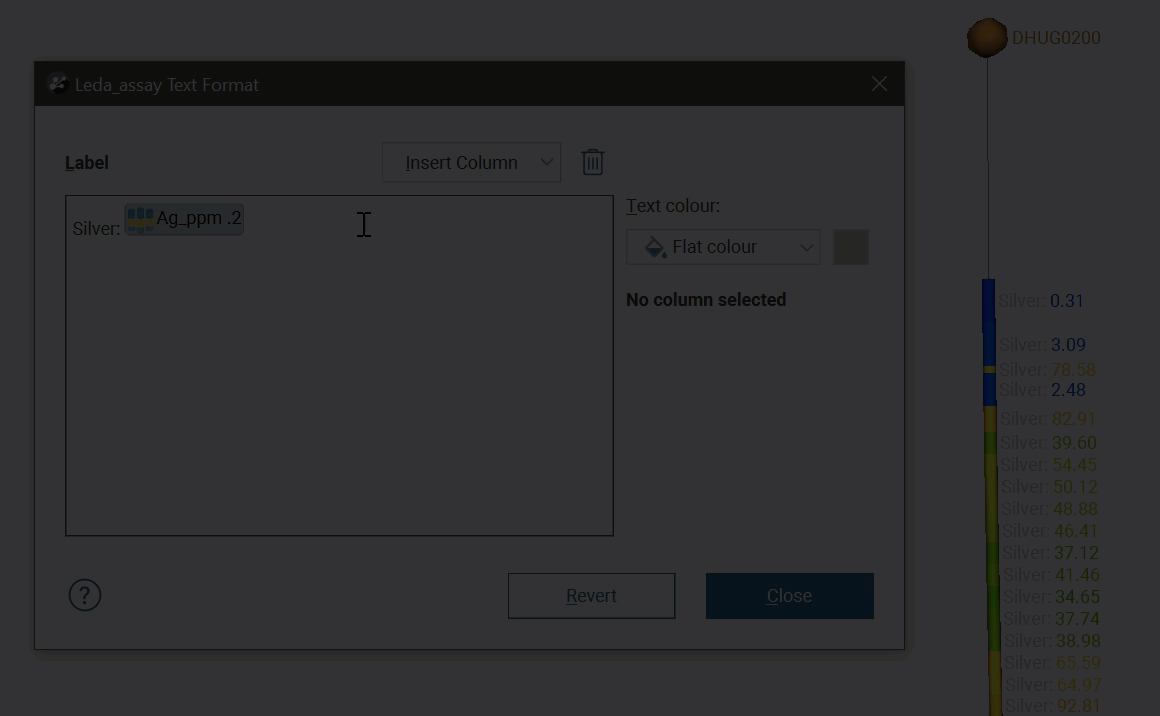Click the 'No column selected' message
The width and height of the screenshot is (1160, 716).
tap(706, 300)
